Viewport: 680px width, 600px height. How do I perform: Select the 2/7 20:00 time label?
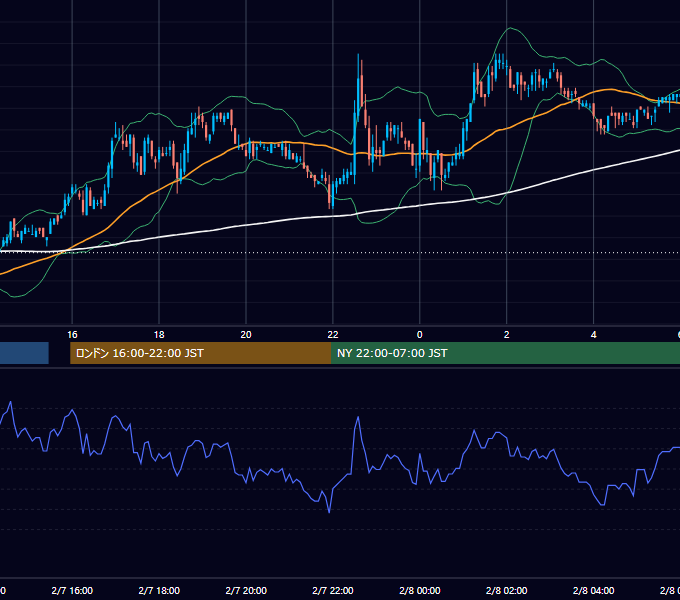pos(246,590)
